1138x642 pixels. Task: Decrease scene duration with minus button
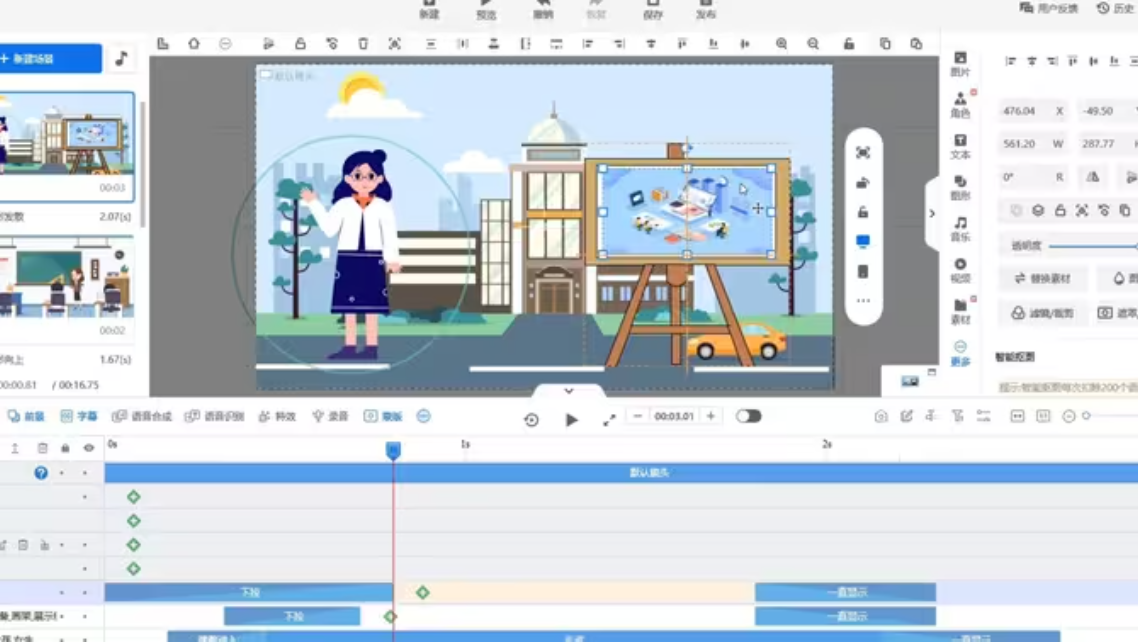coord(637,416)
